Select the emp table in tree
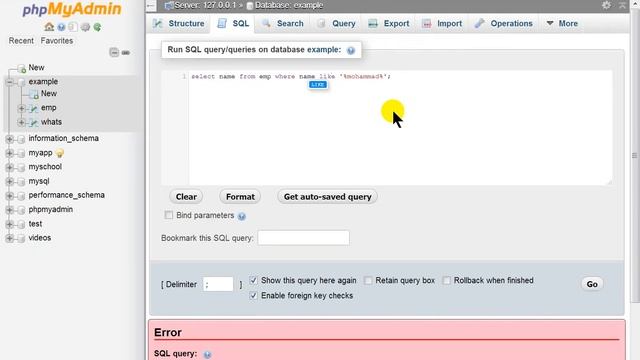The image size is (640, 360). click(49, 108)
